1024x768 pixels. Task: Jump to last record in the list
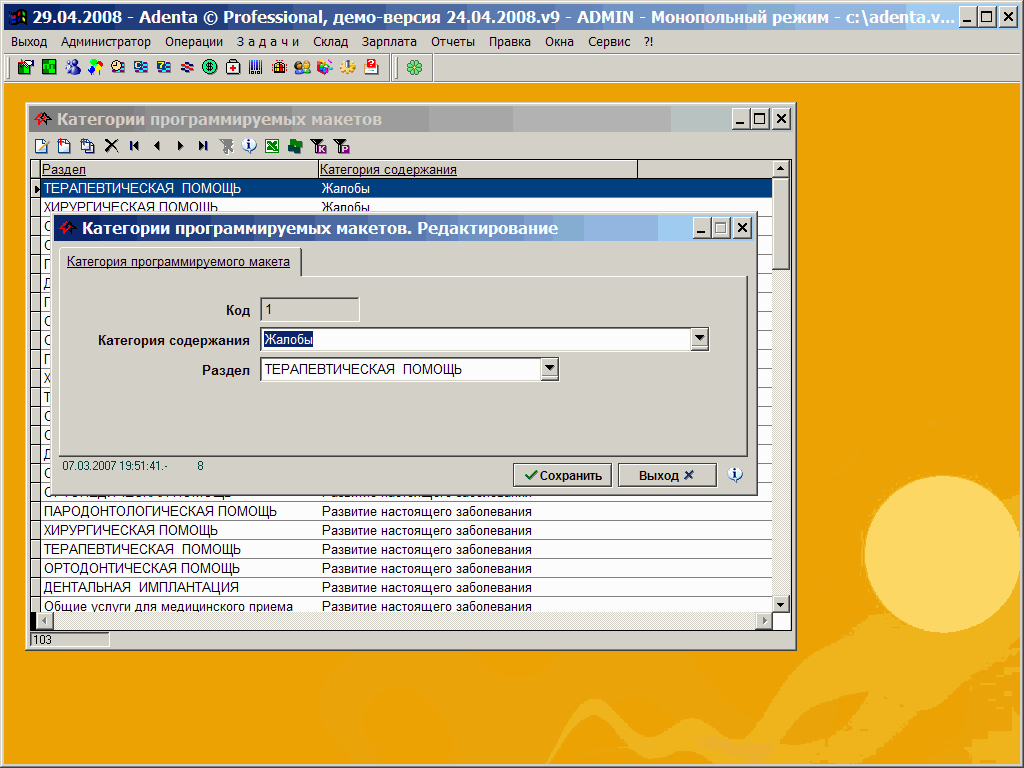pos(203,146)
